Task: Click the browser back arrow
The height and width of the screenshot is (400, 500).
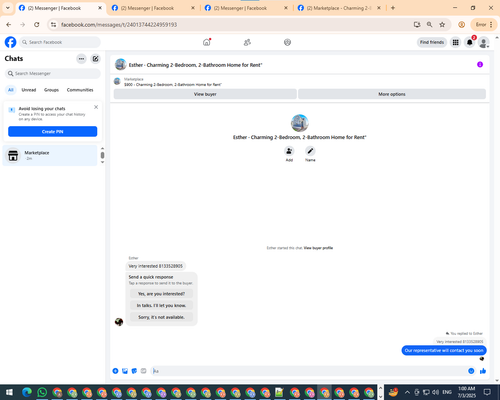Action: [x=9, y=25]
